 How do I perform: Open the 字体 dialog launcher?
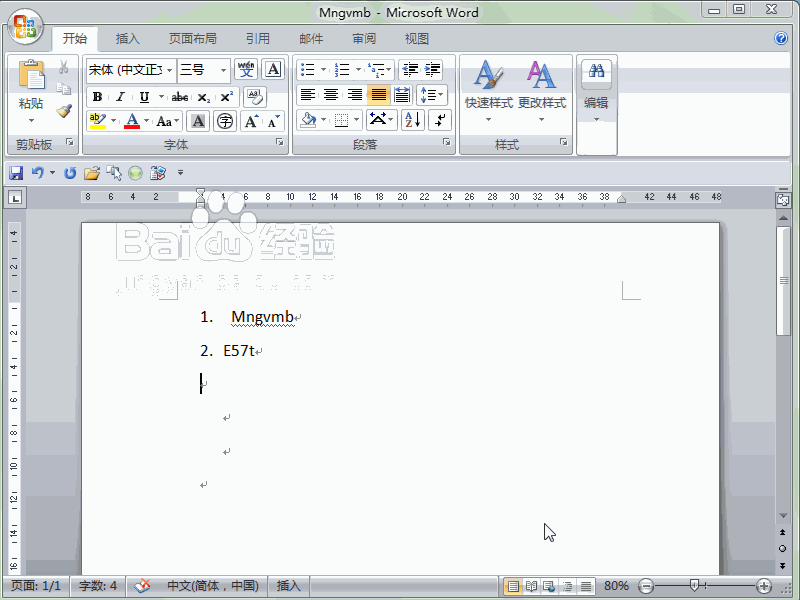(x=280, y=142)
